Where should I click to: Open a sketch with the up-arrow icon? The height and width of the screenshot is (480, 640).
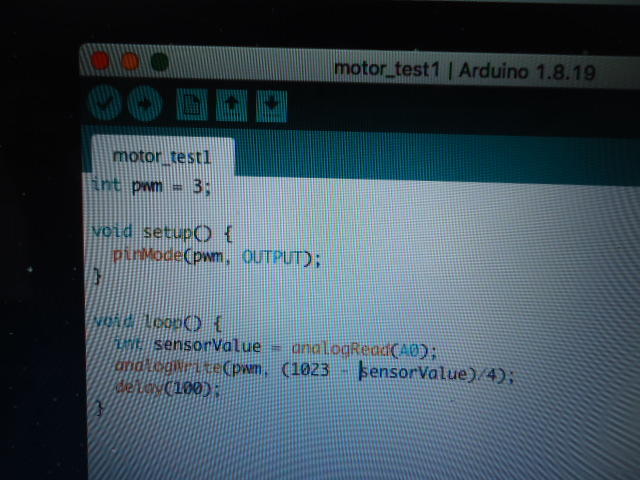point(231,105)
